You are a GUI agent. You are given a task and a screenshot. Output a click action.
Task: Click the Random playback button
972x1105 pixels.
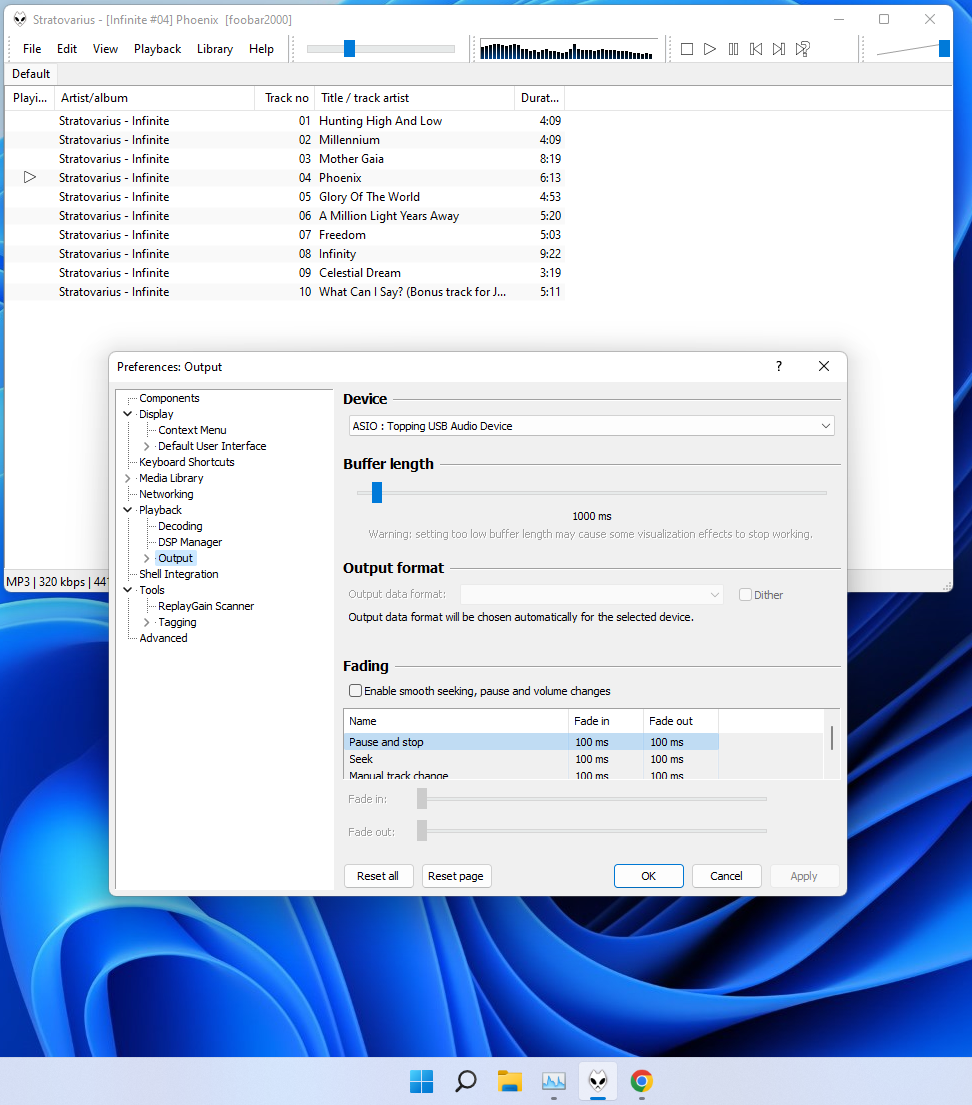802,49
